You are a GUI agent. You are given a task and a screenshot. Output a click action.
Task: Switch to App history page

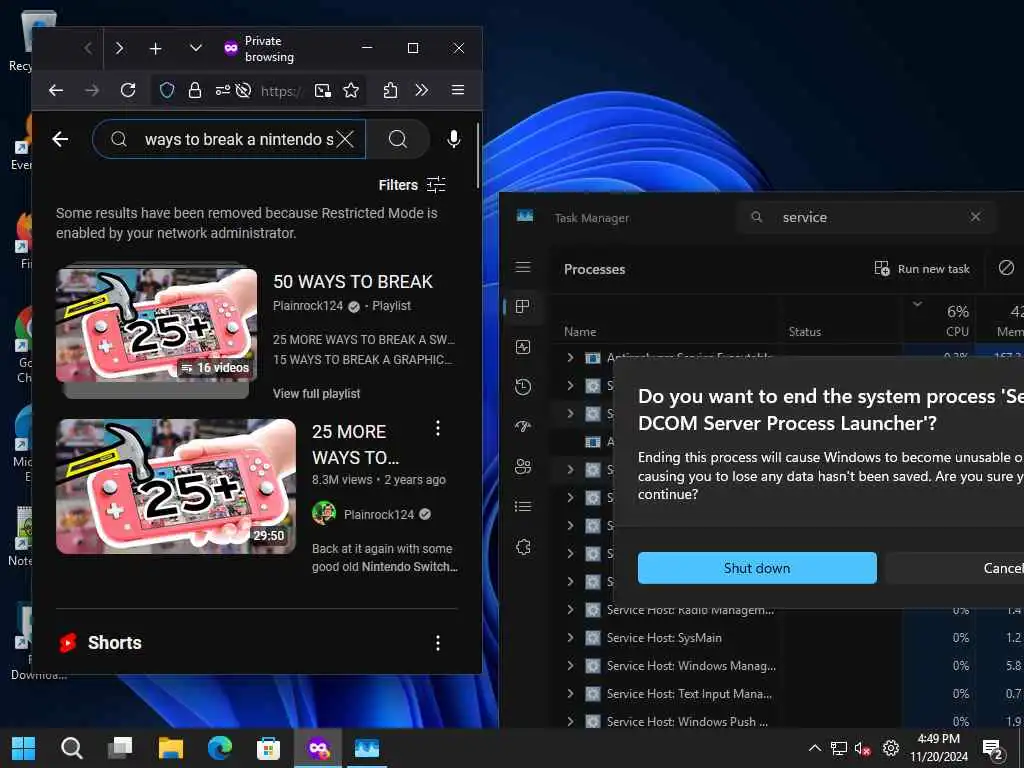click(x=523, y=387)
